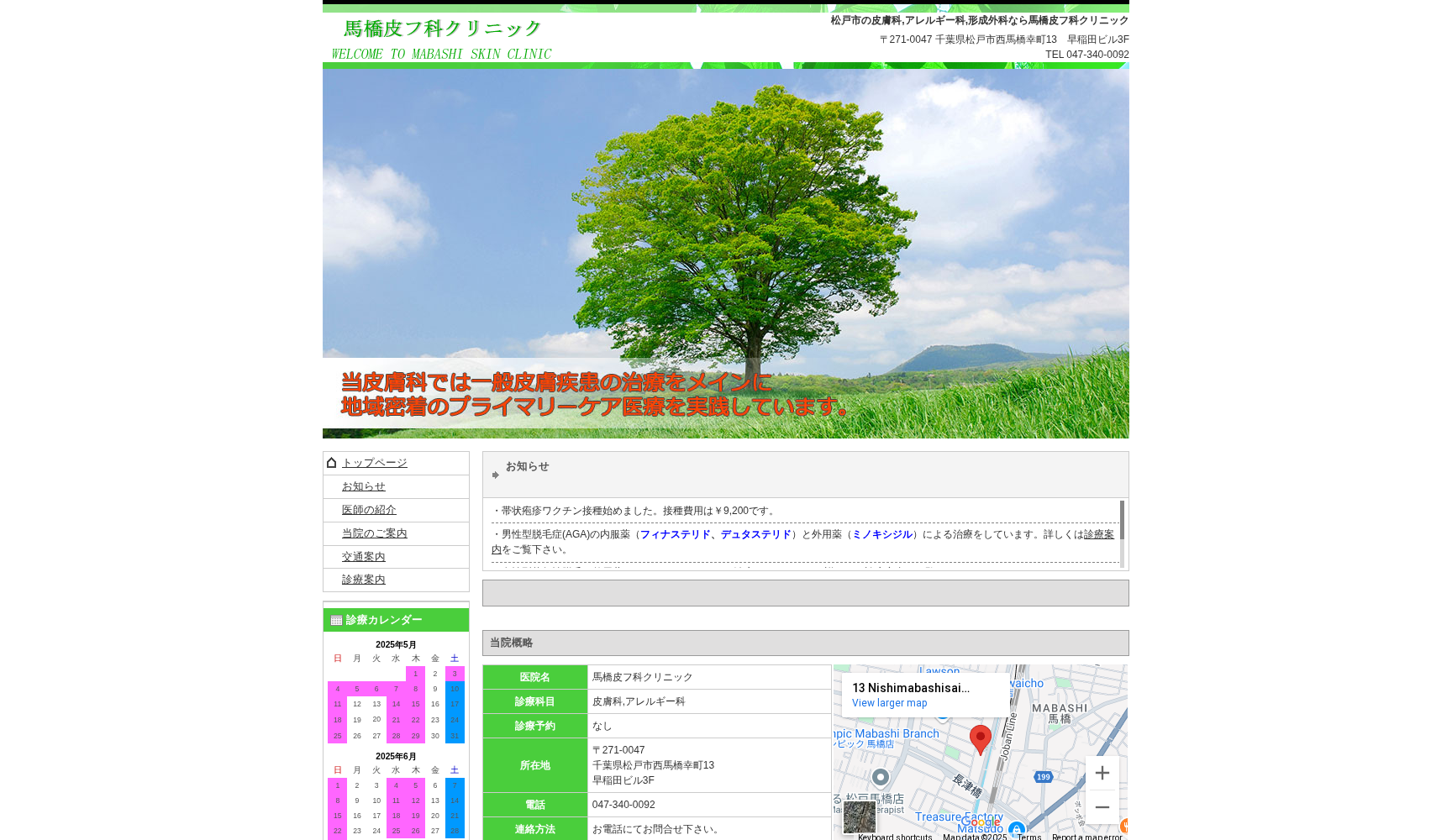Click the View larger map link

(x=888, y=703)
